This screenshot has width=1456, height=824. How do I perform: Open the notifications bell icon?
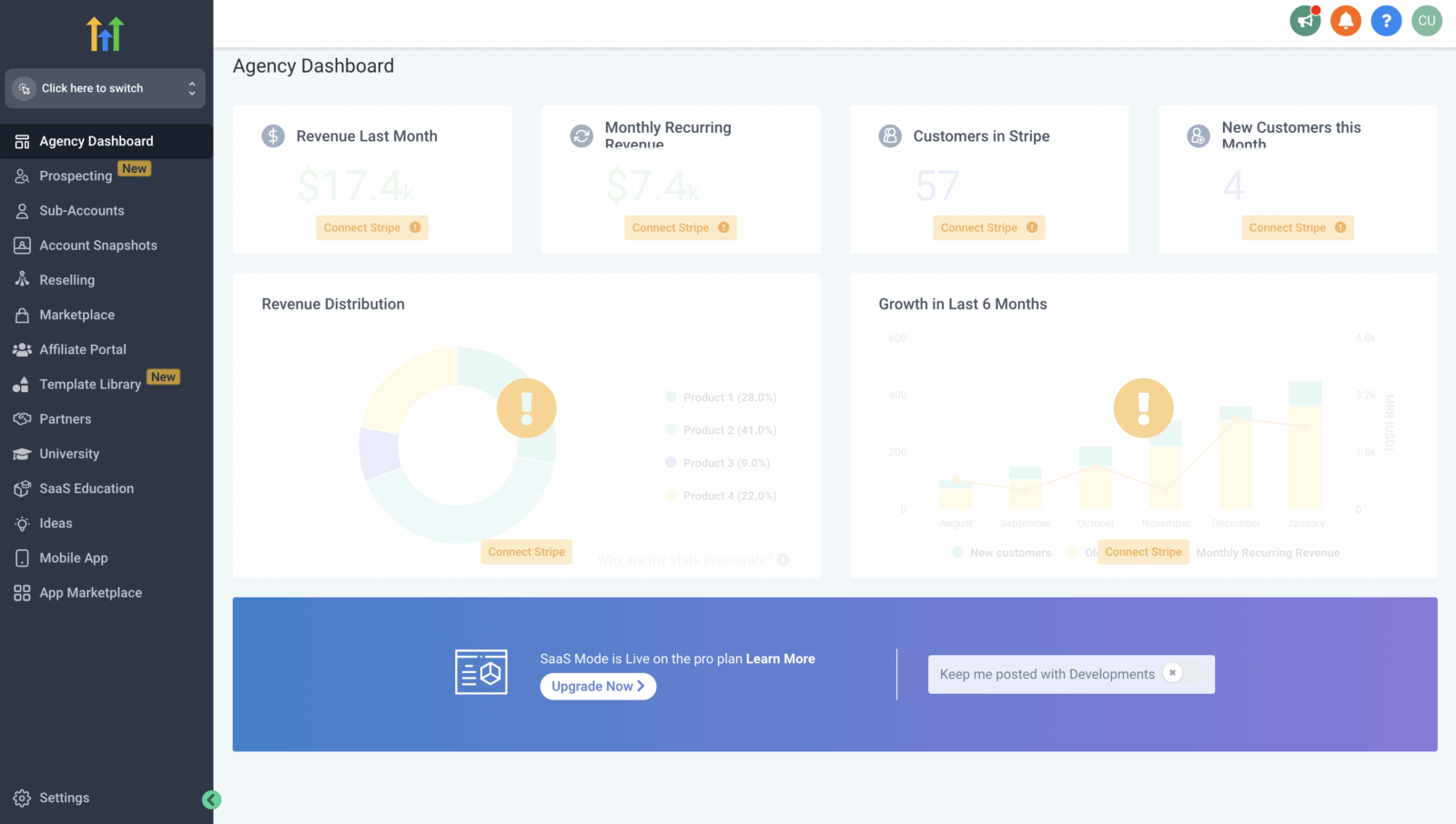[1346, 20]
